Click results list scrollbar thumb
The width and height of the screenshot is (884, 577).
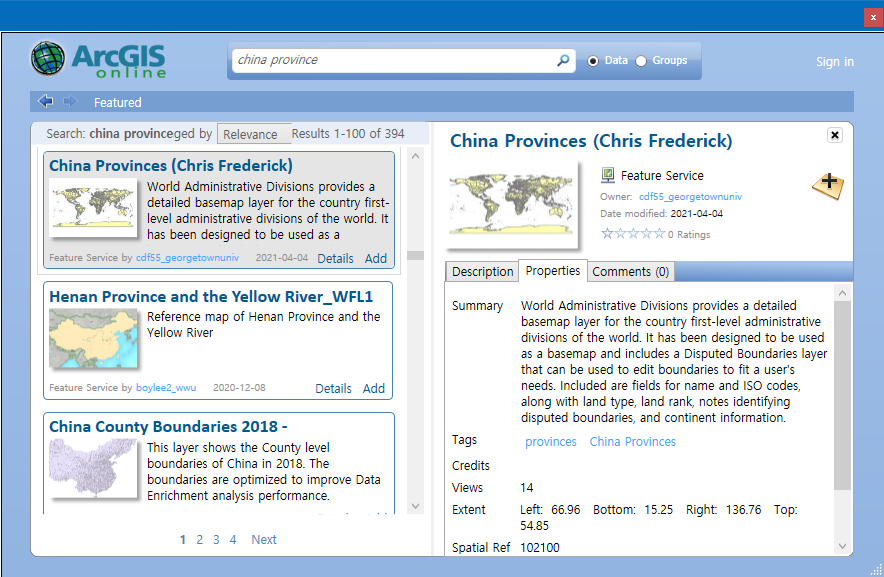(416, 256)
